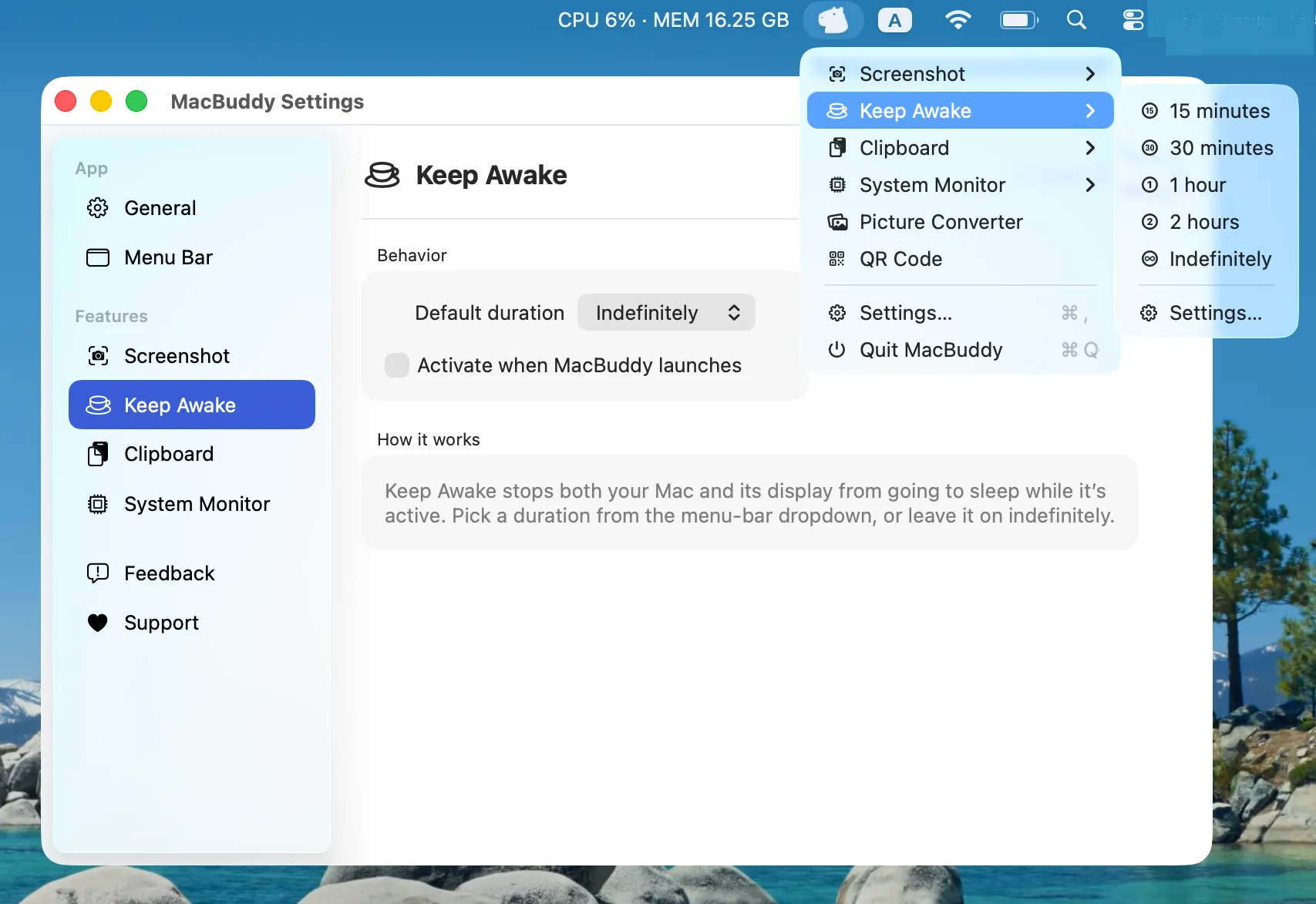1316x904 pixels.
Task: Click the Keep Awake heading icon
Action: tap(382, 175)
